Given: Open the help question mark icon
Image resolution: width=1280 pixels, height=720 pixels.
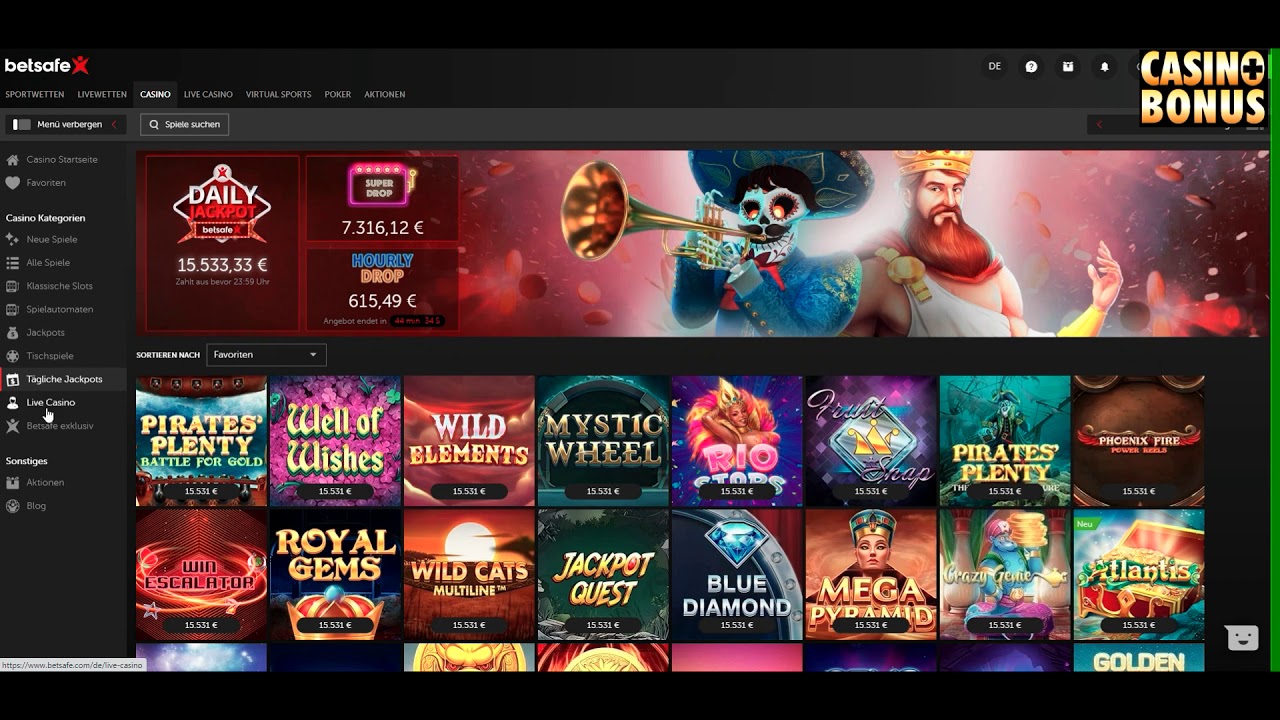Looking at the screenshot, I should (x=1031, y=66).
